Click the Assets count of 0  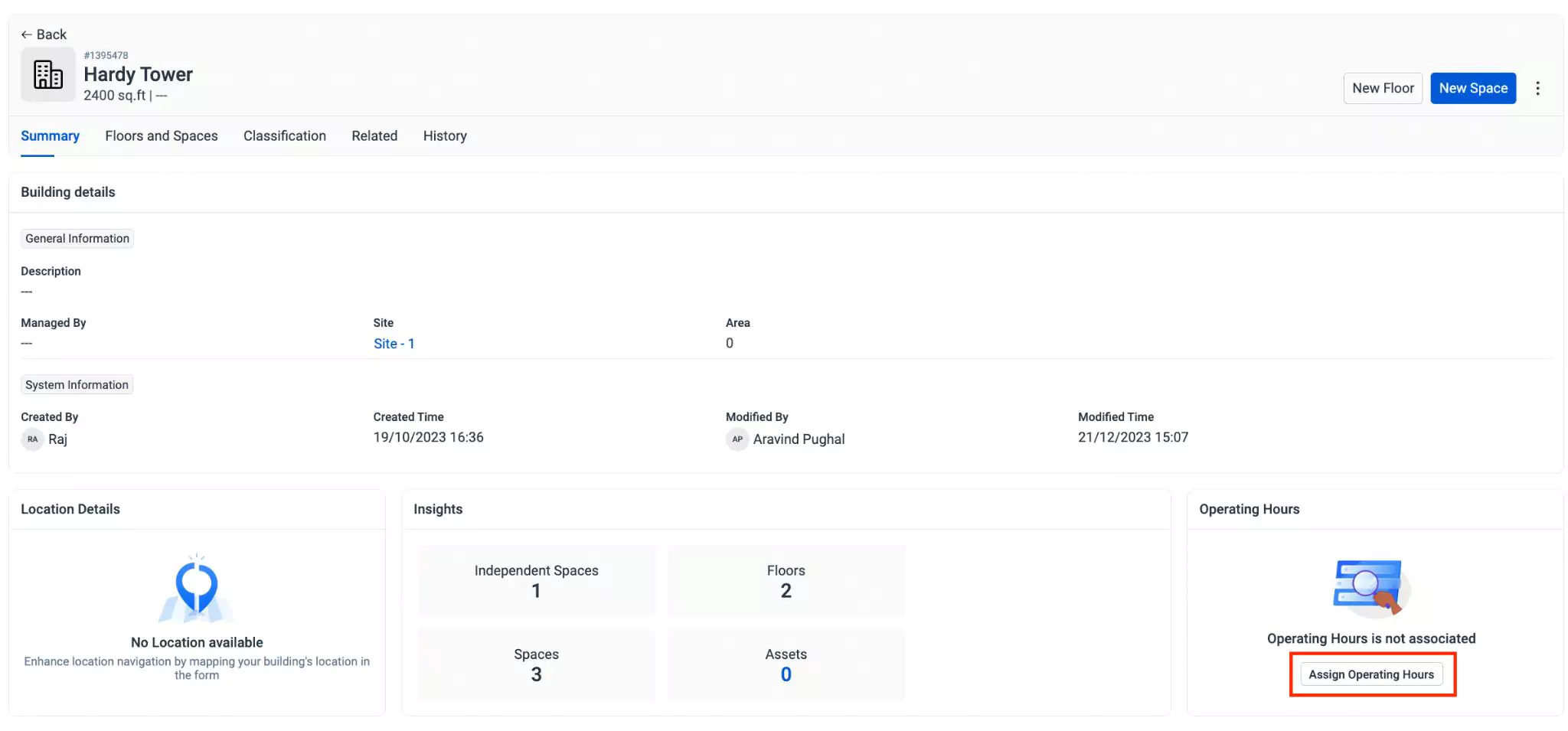pyautogui.click(x=786, y=674)
